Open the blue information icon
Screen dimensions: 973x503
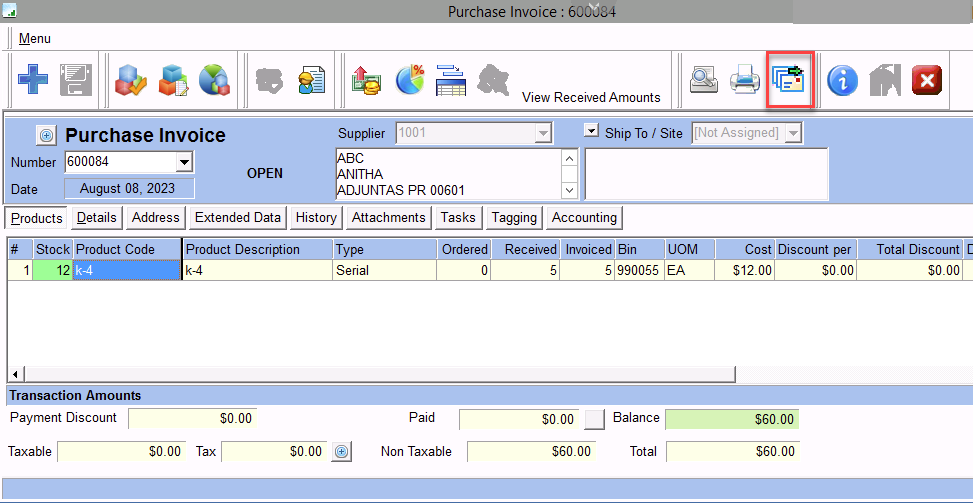tap(842, 79)
